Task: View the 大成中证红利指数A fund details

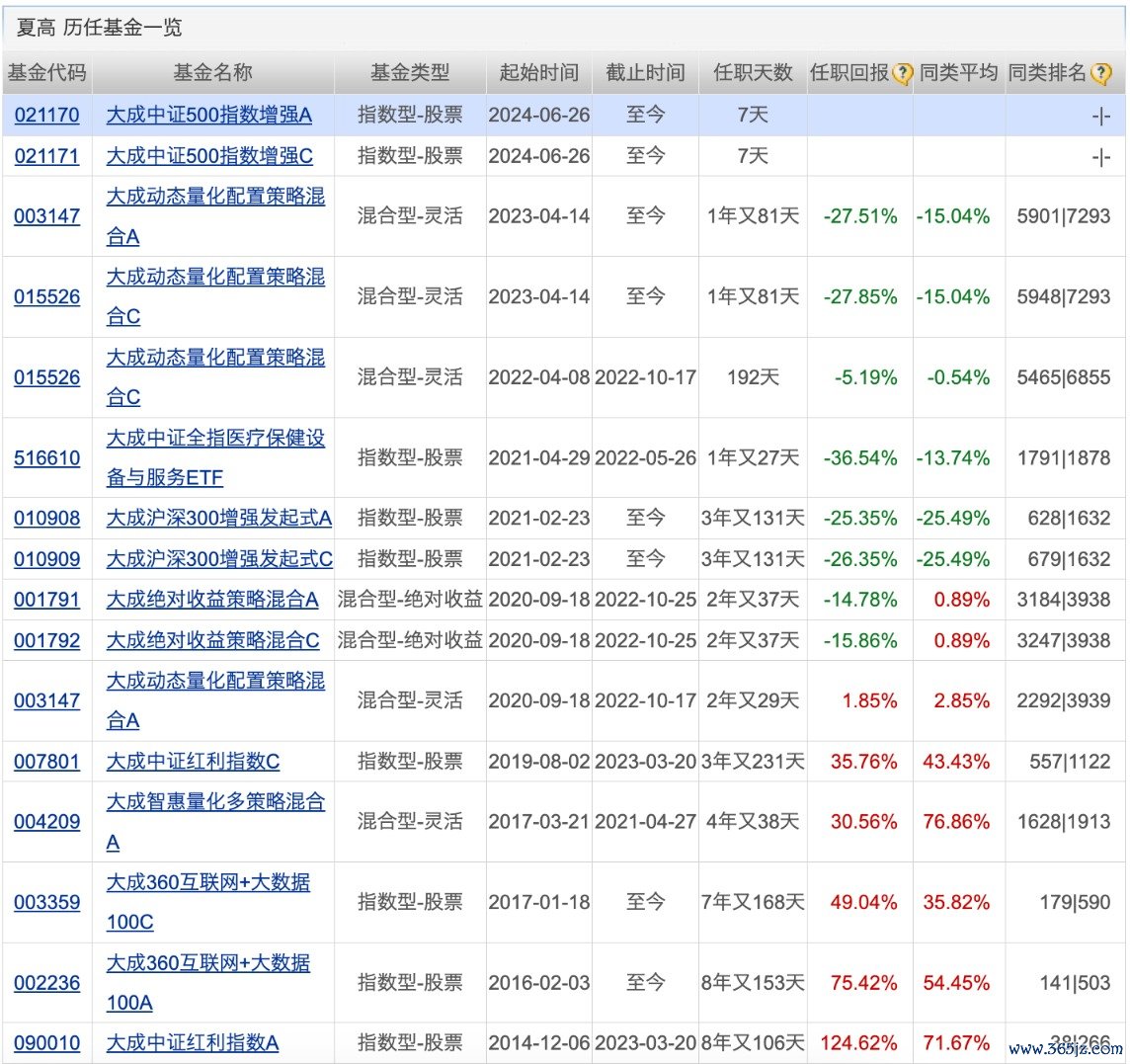Action: pos(193,1043)
